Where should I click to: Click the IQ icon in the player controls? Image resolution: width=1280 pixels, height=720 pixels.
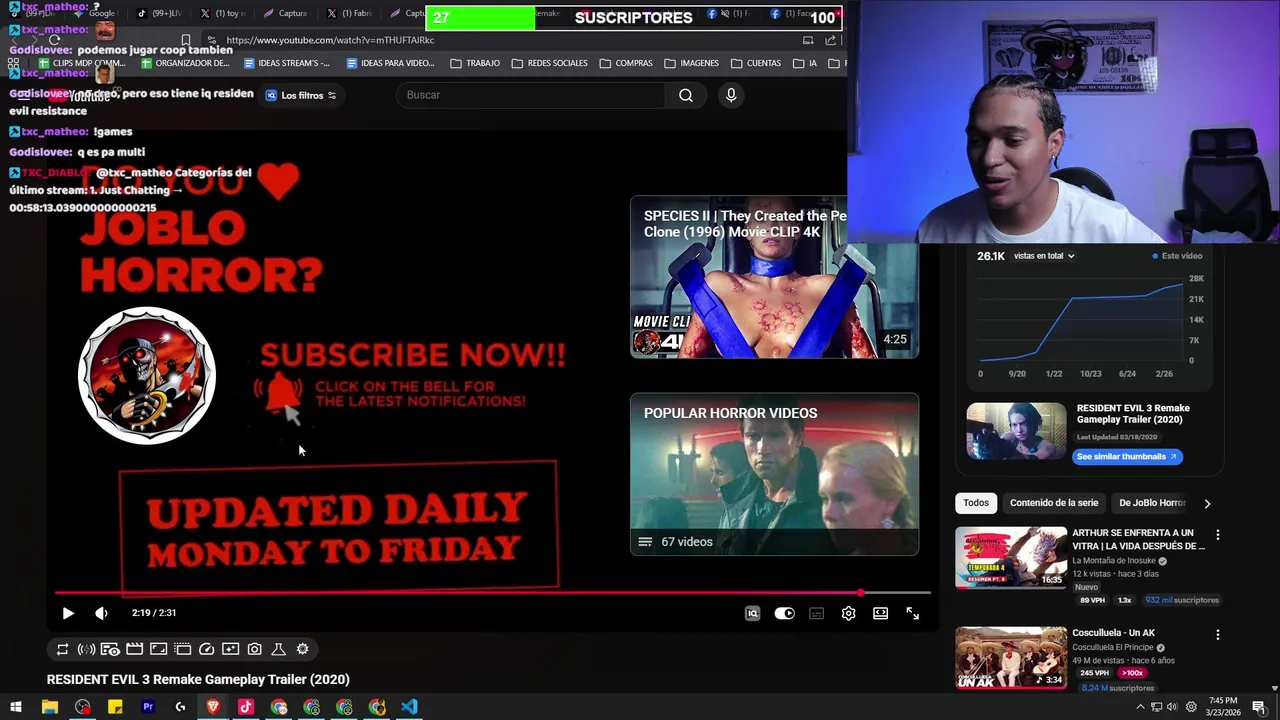pyautogui.click(x=752, y=613)
